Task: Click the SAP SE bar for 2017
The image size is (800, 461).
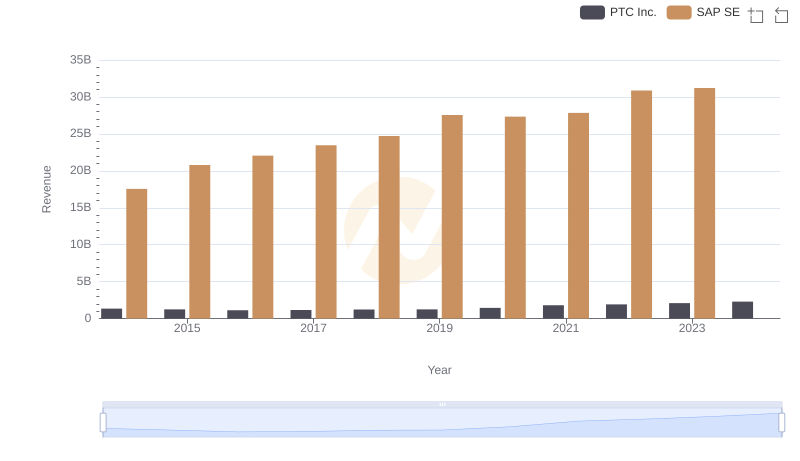Action: (326, 232)
